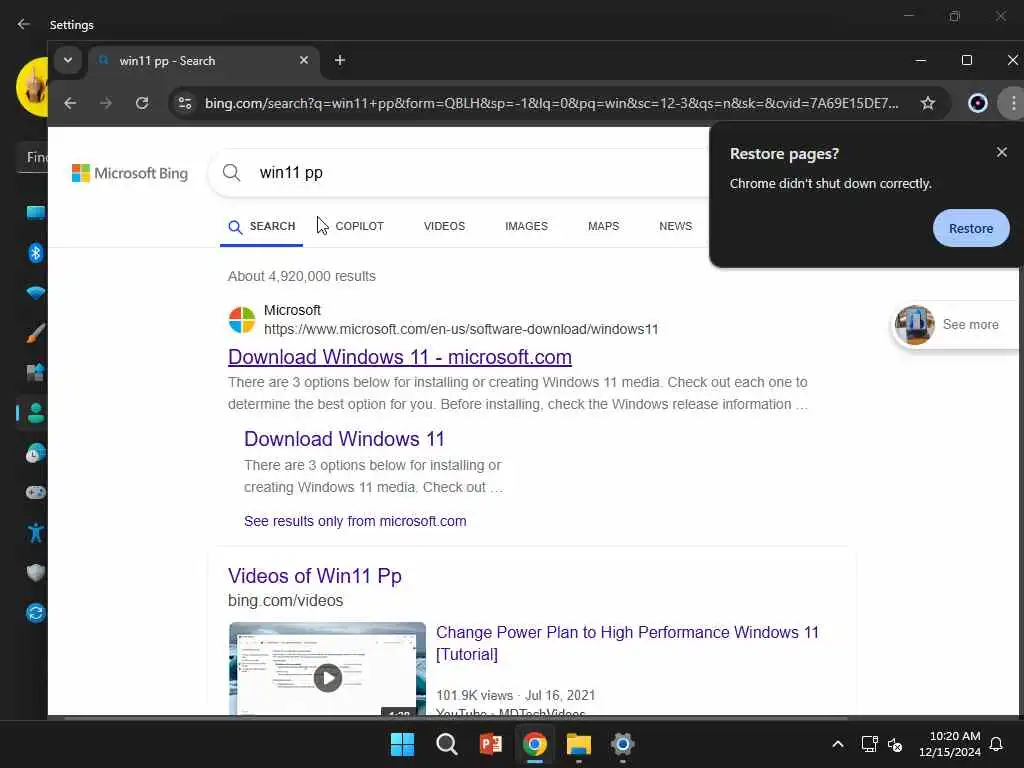The width and height of the screenshot is (1024, 768).
Task: Select the SEARCH tab
Action: (x=262, y=227)
